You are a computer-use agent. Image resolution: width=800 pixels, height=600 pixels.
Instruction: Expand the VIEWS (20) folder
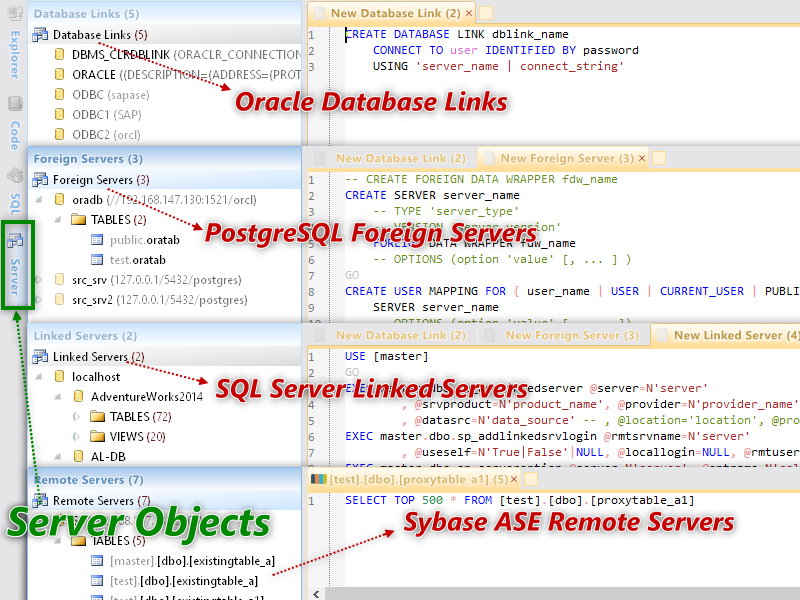[77, 436]
